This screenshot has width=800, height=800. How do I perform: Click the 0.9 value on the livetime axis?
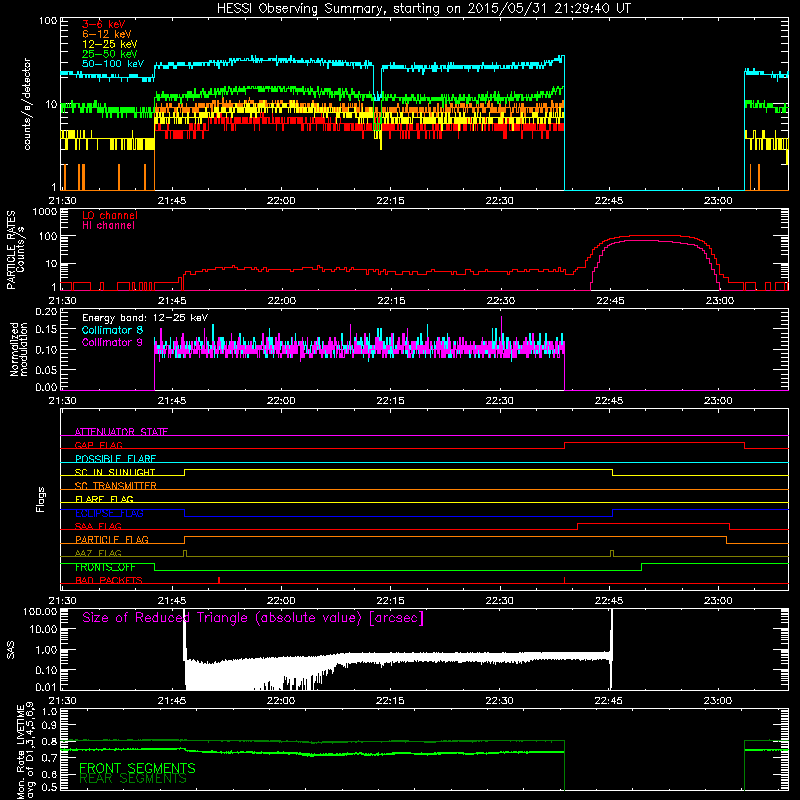click(x=49, y=725)
